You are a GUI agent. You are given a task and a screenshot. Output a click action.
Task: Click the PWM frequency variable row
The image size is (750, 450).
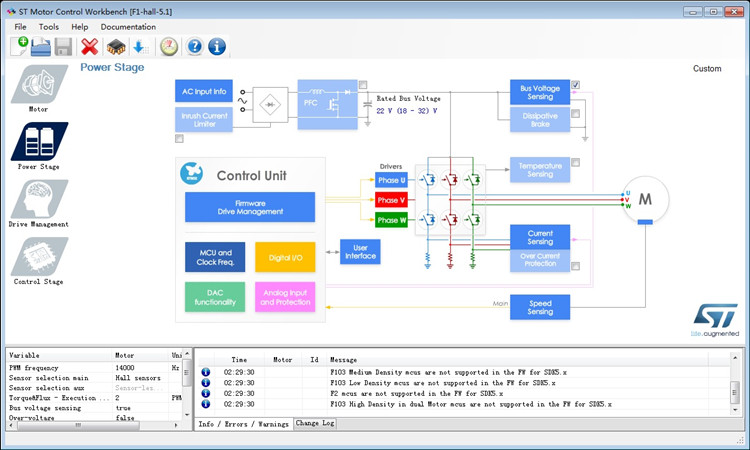point(95,368)
